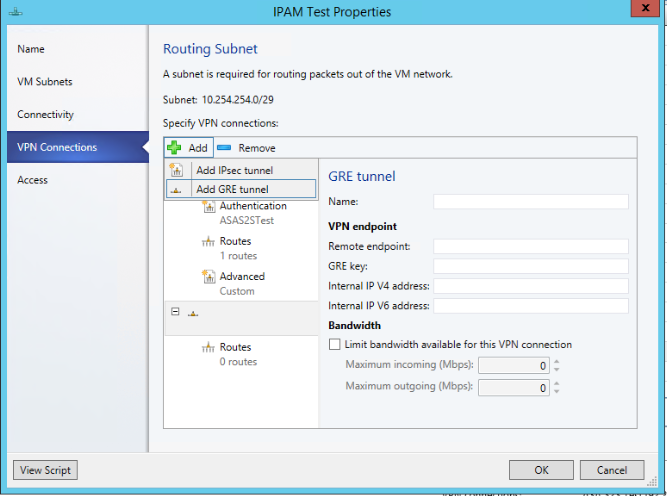Click the 1 routes node icon
The image size is (667, 496).
209,242
